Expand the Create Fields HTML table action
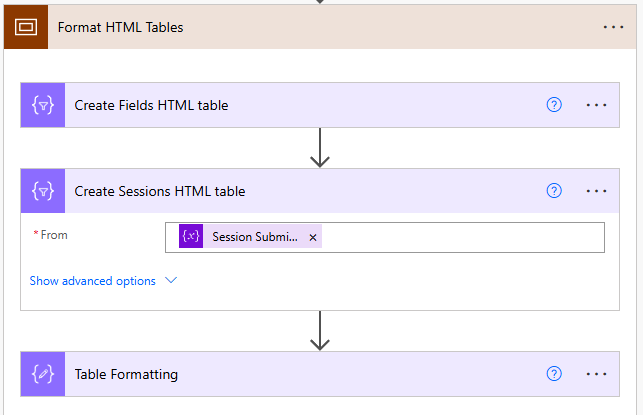The image size is (643, 415). pyautogui.click(x=300, y=105)
